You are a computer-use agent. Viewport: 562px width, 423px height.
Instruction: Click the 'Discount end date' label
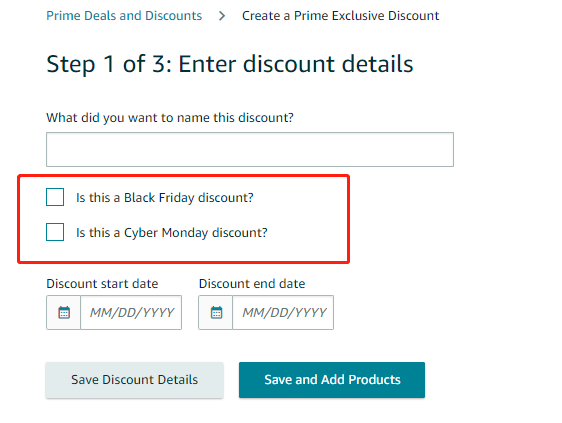(252, 284)
